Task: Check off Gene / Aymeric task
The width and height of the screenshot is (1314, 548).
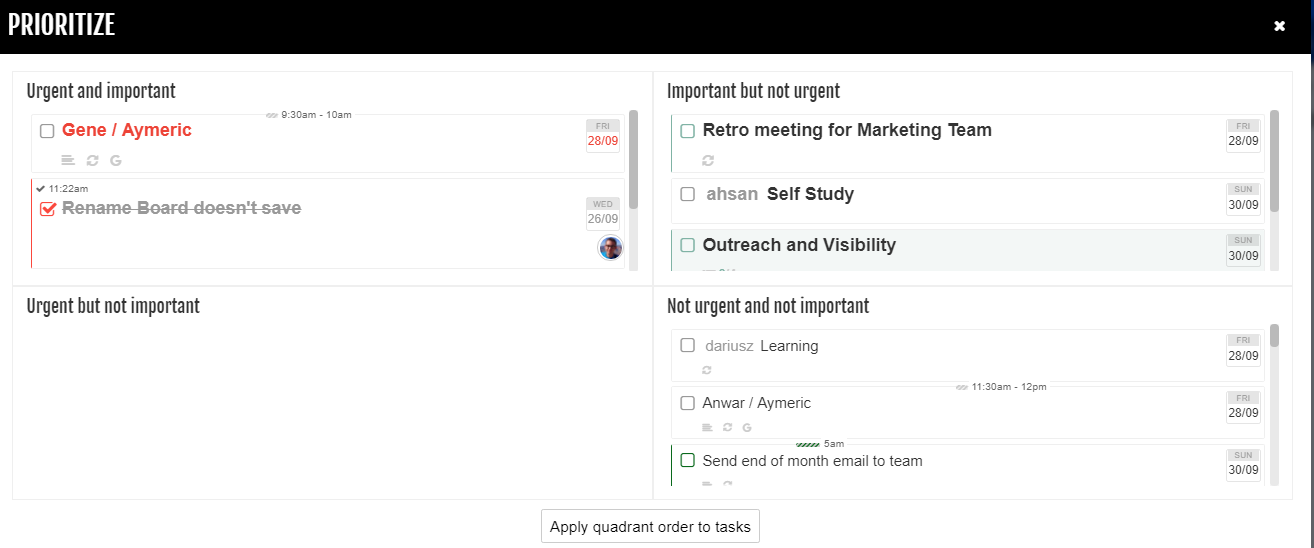Action: [x=47, y=131]
